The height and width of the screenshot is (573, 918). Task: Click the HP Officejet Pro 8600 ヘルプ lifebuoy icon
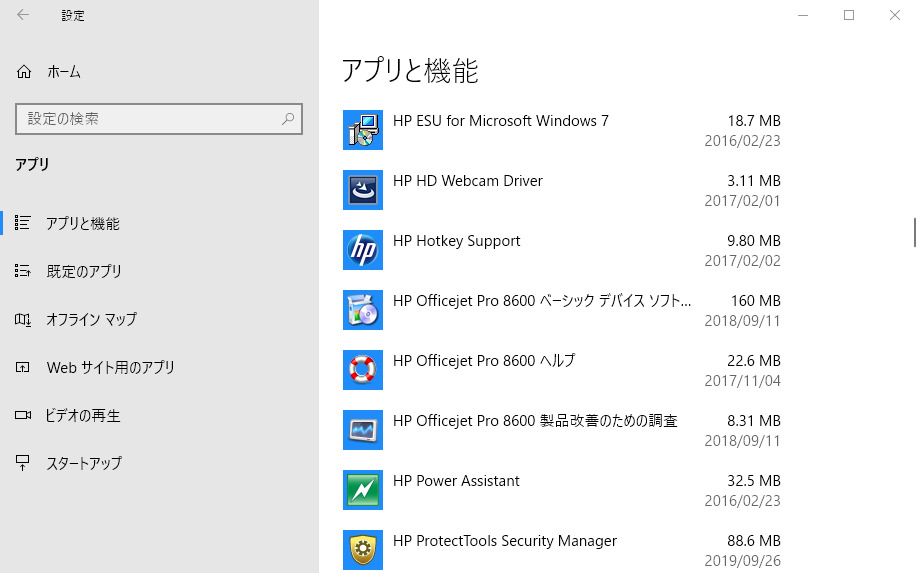[362, 370]
